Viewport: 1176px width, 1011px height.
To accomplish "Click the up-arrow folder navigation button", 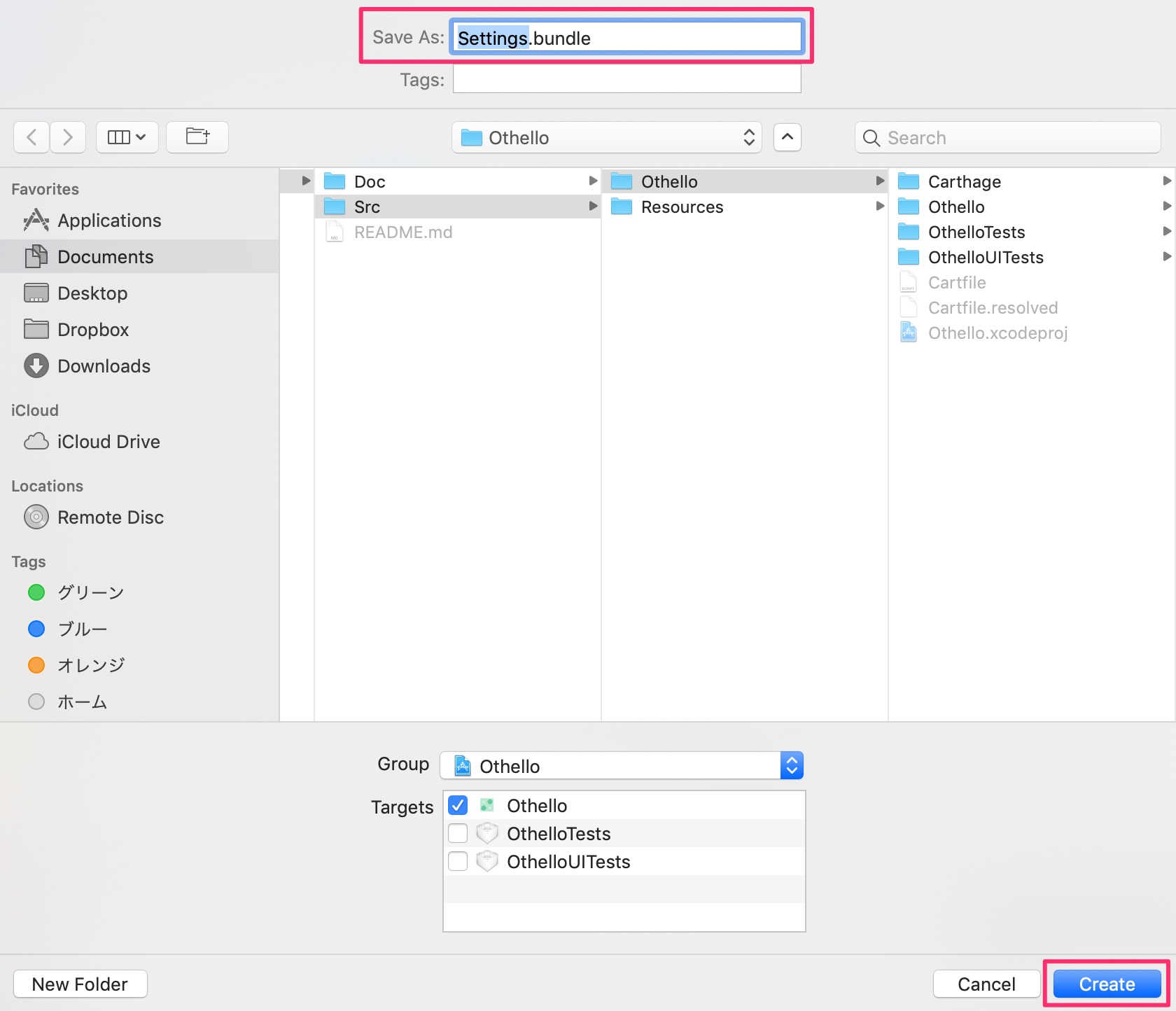I will pyautogui.click(x=787, y=137).
